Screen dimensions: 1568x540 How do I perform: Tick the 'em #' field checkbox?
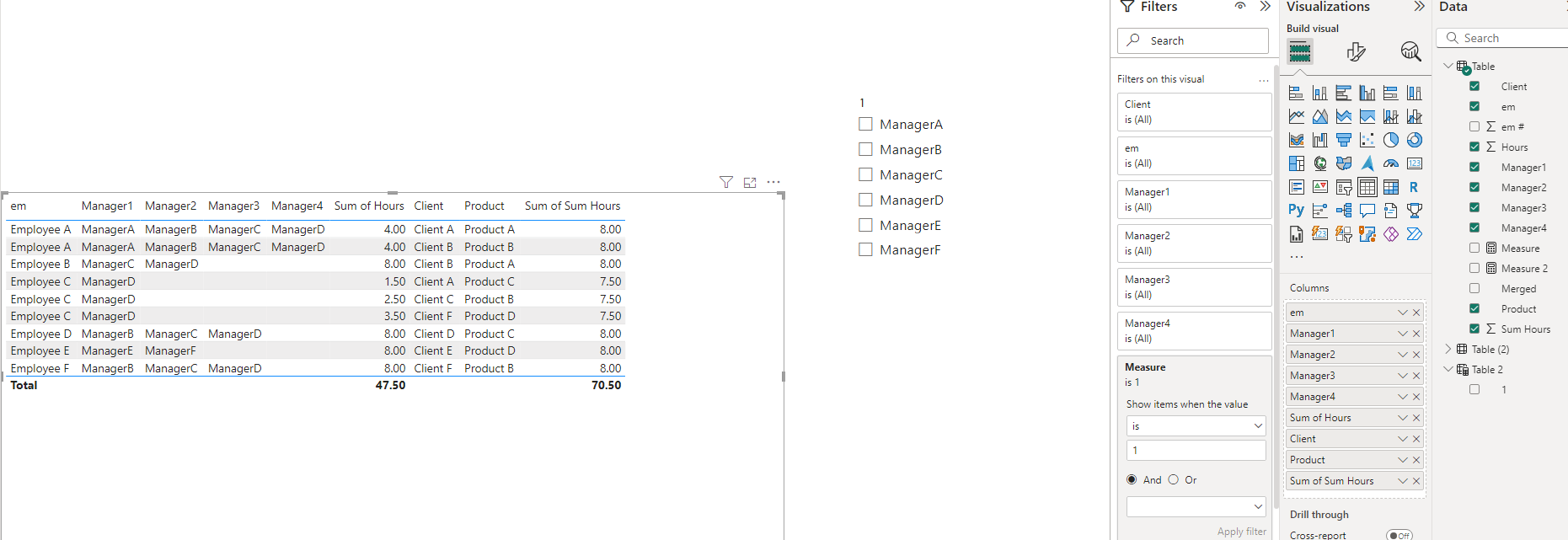pos(1474,126)
